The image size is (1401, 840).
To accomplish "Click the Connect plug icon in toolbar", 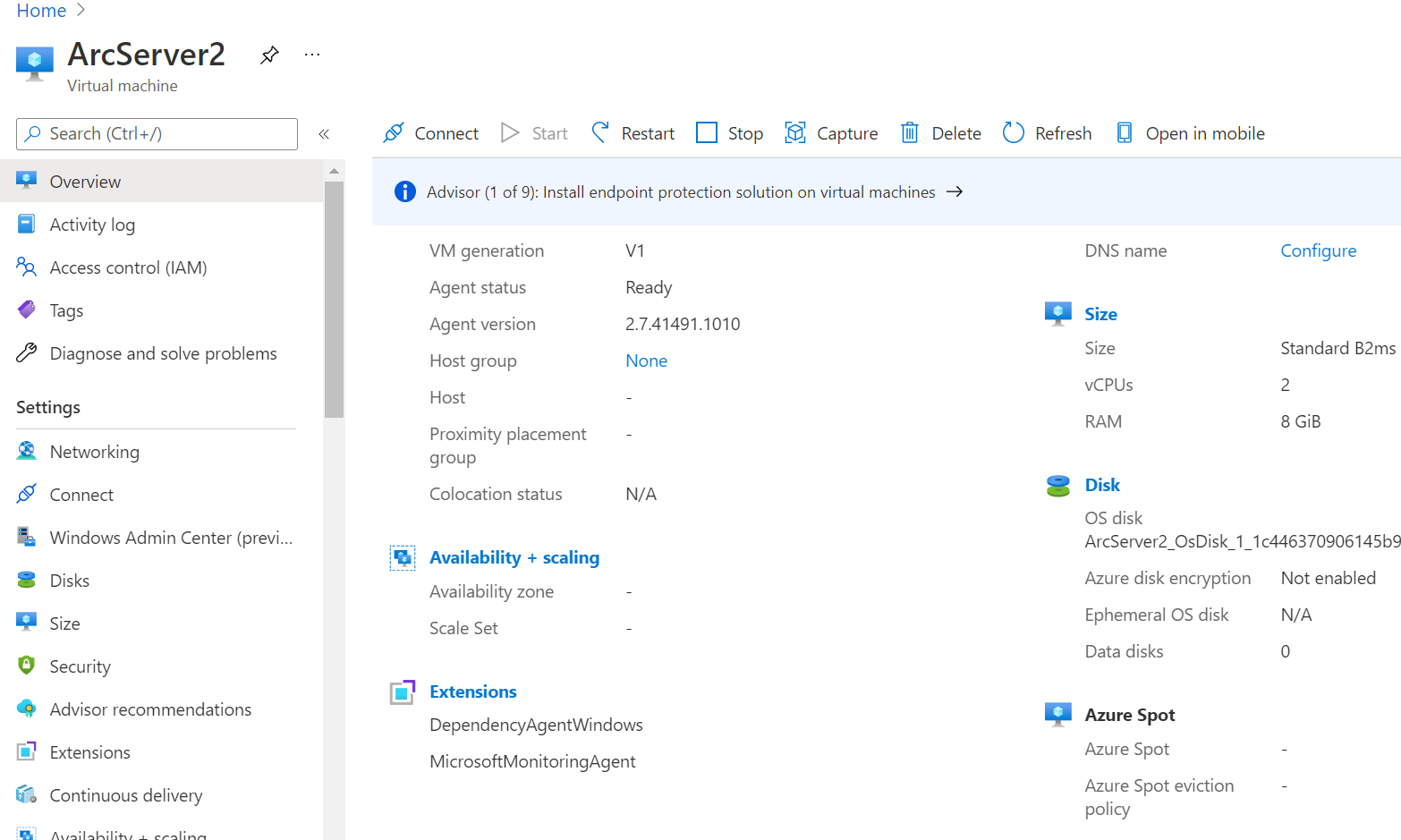I will coord(394,133).
